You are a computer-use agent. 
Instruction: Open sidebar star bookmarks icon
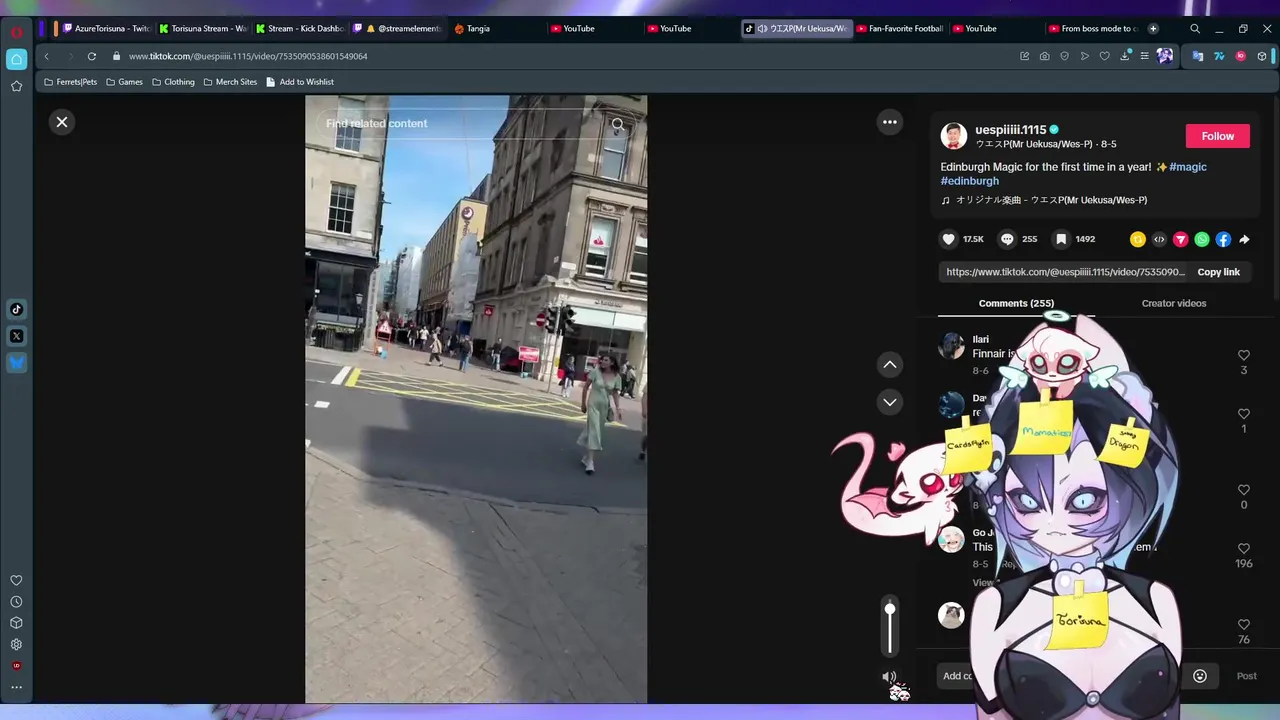(16, 87)
